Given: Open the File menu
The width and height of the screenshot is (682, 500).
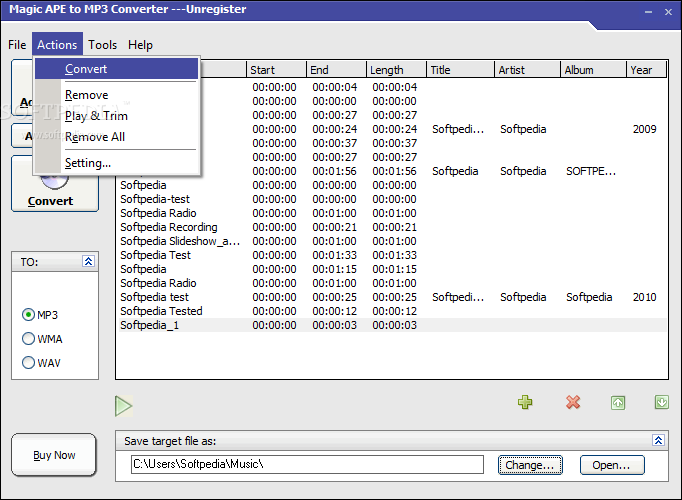Looking at the screenshot, I should pyautogui.click(x=17, y=45).
